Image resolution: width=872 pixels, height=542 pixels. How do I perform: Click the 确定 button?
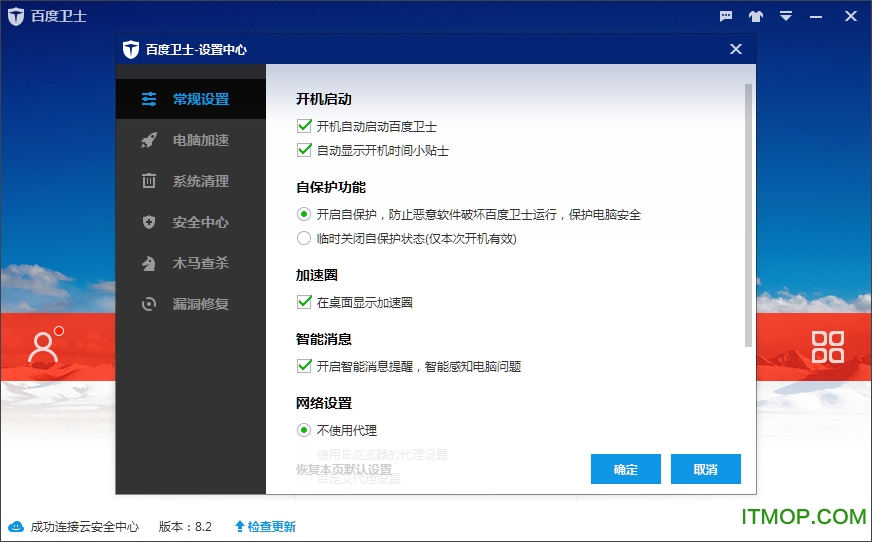[626, 469]
